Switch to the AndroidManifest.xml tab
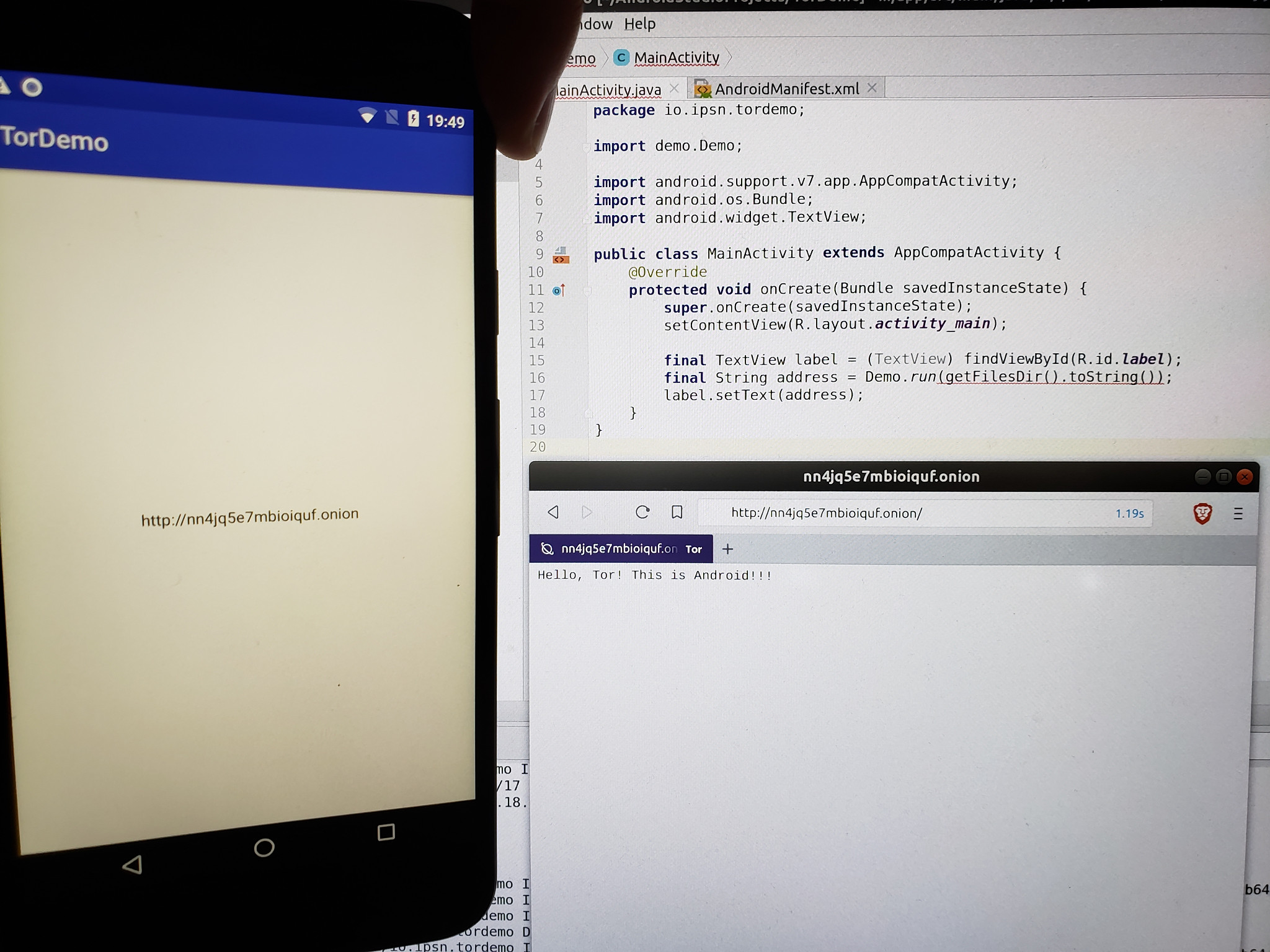The image size is (1270, 952). pos(786,89)
